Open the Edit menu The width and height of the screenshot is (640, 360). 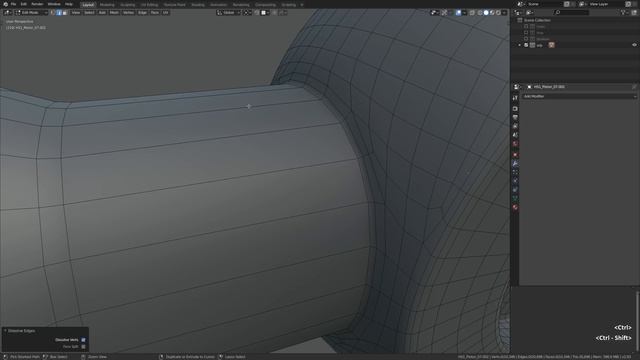24,4
